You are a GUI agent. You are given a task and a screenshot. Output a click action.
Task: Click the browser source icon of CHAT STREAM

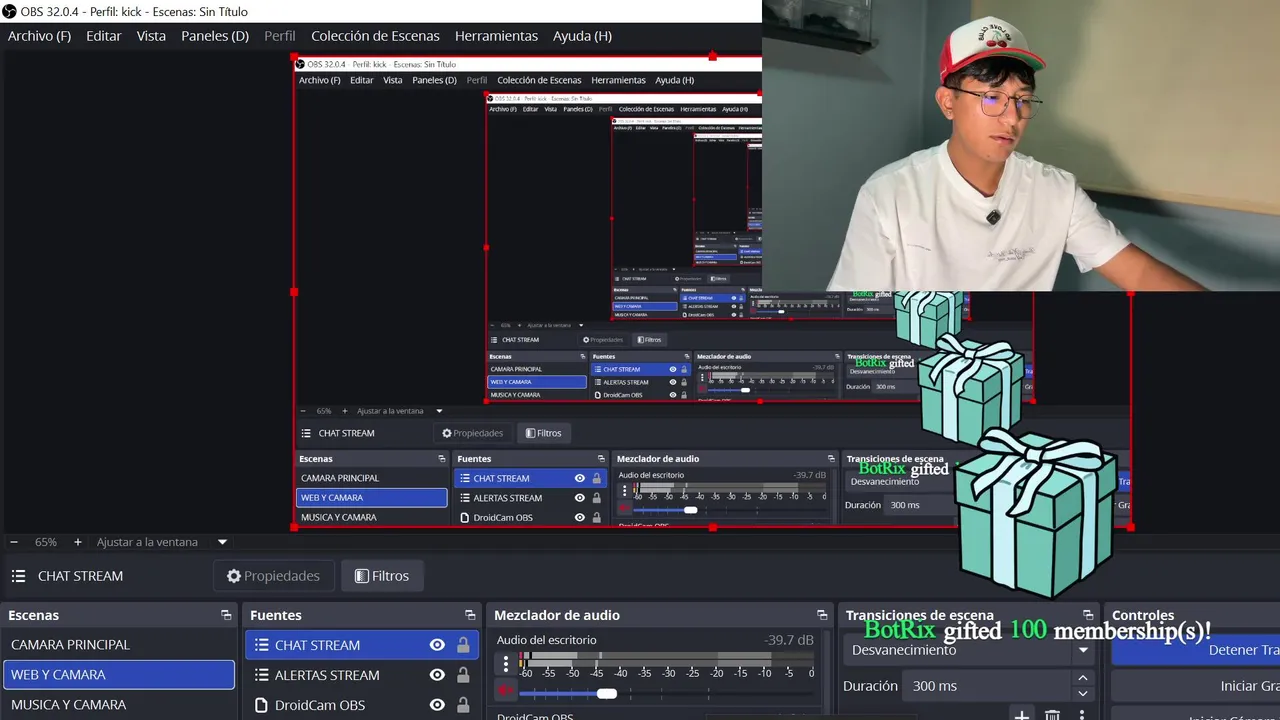[x=262, y=645]
